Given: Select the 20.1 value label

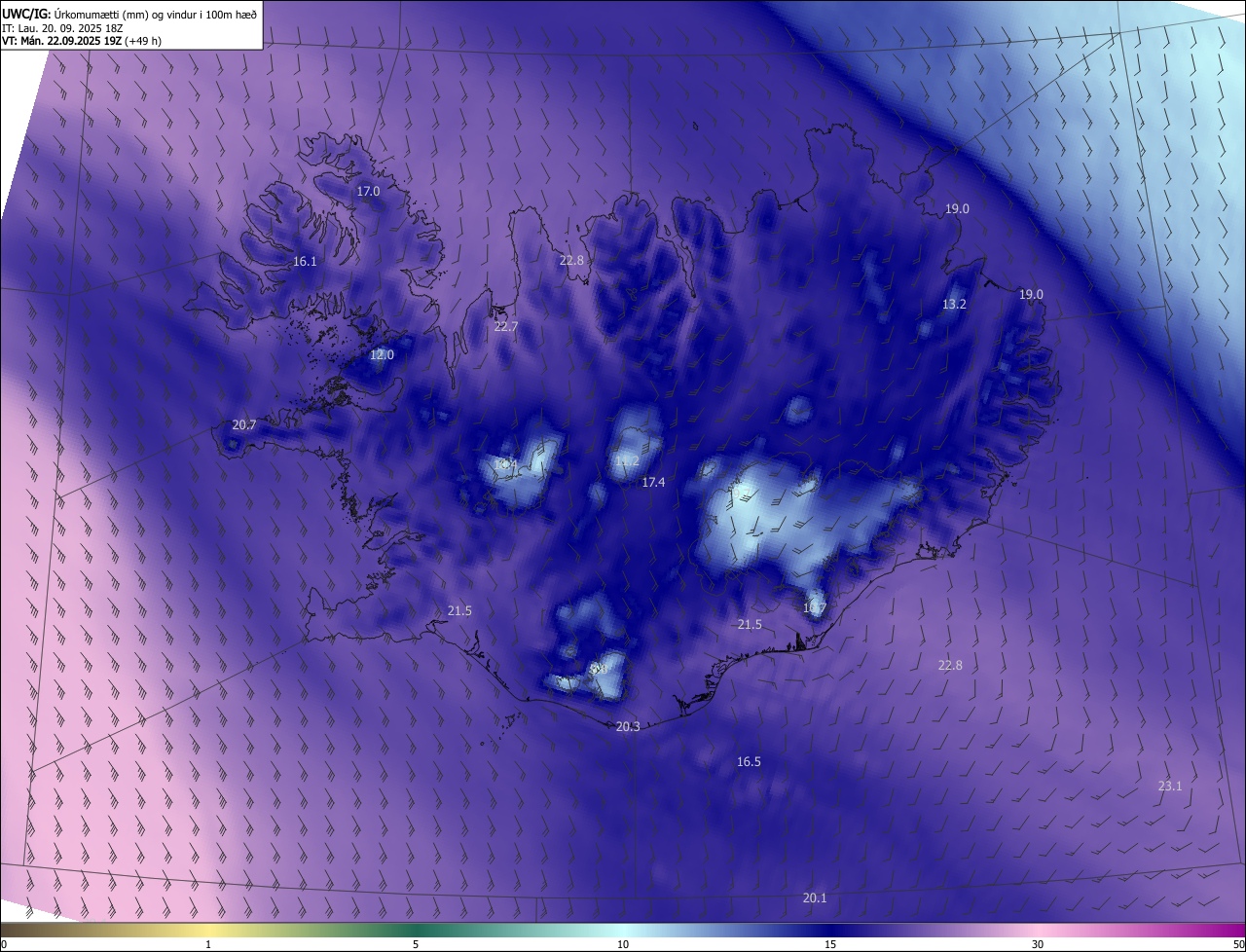Looking at the screenshot, I should 815,898.
